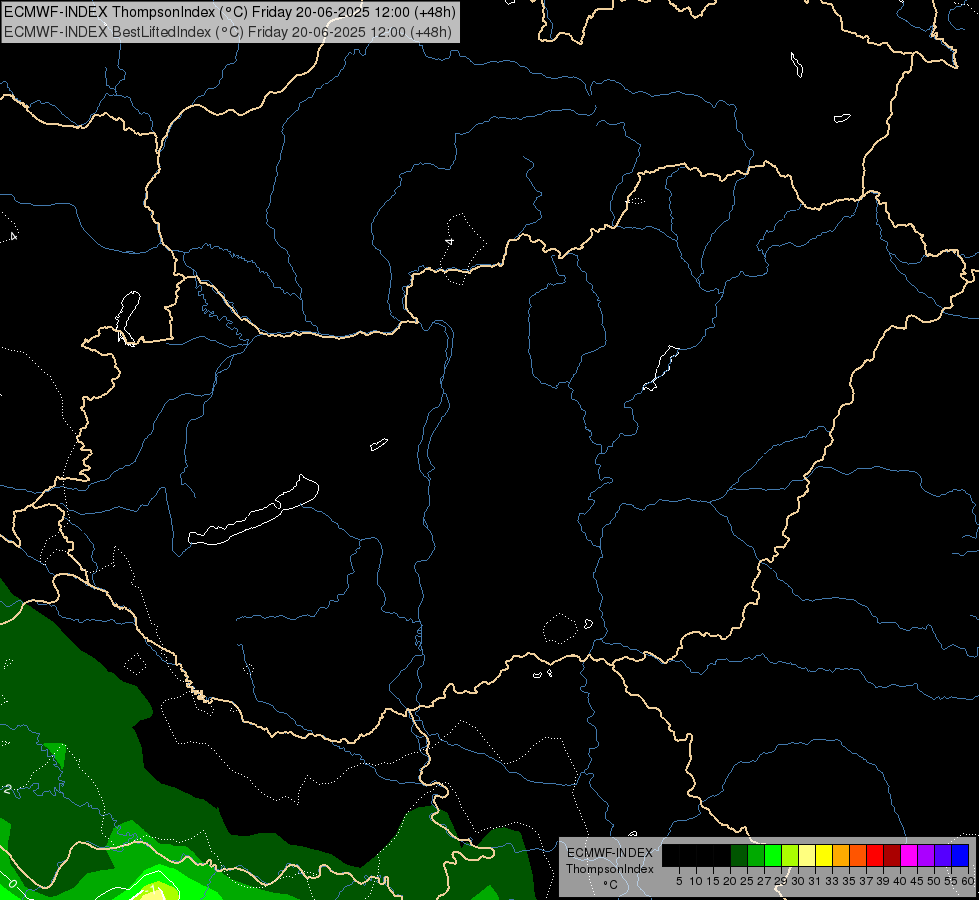Select the pale yellow 30-31 legend swatch
The width and height of the screenshot is (979, 900).
pyautogui.click(x=807, y=855)
